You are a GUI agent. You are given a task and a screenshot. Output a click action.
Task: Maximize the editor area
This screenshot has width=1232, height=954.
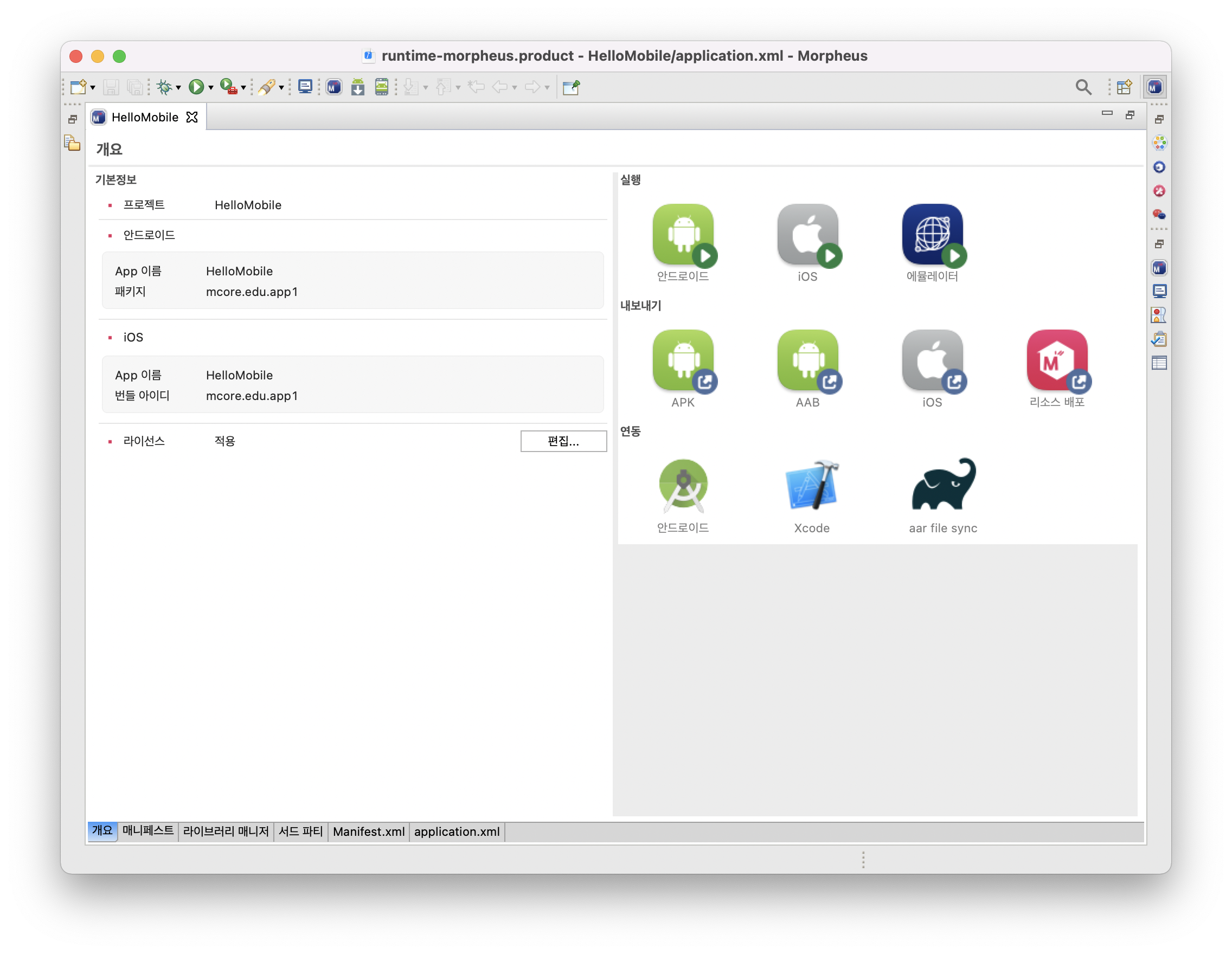[1130, 115]
